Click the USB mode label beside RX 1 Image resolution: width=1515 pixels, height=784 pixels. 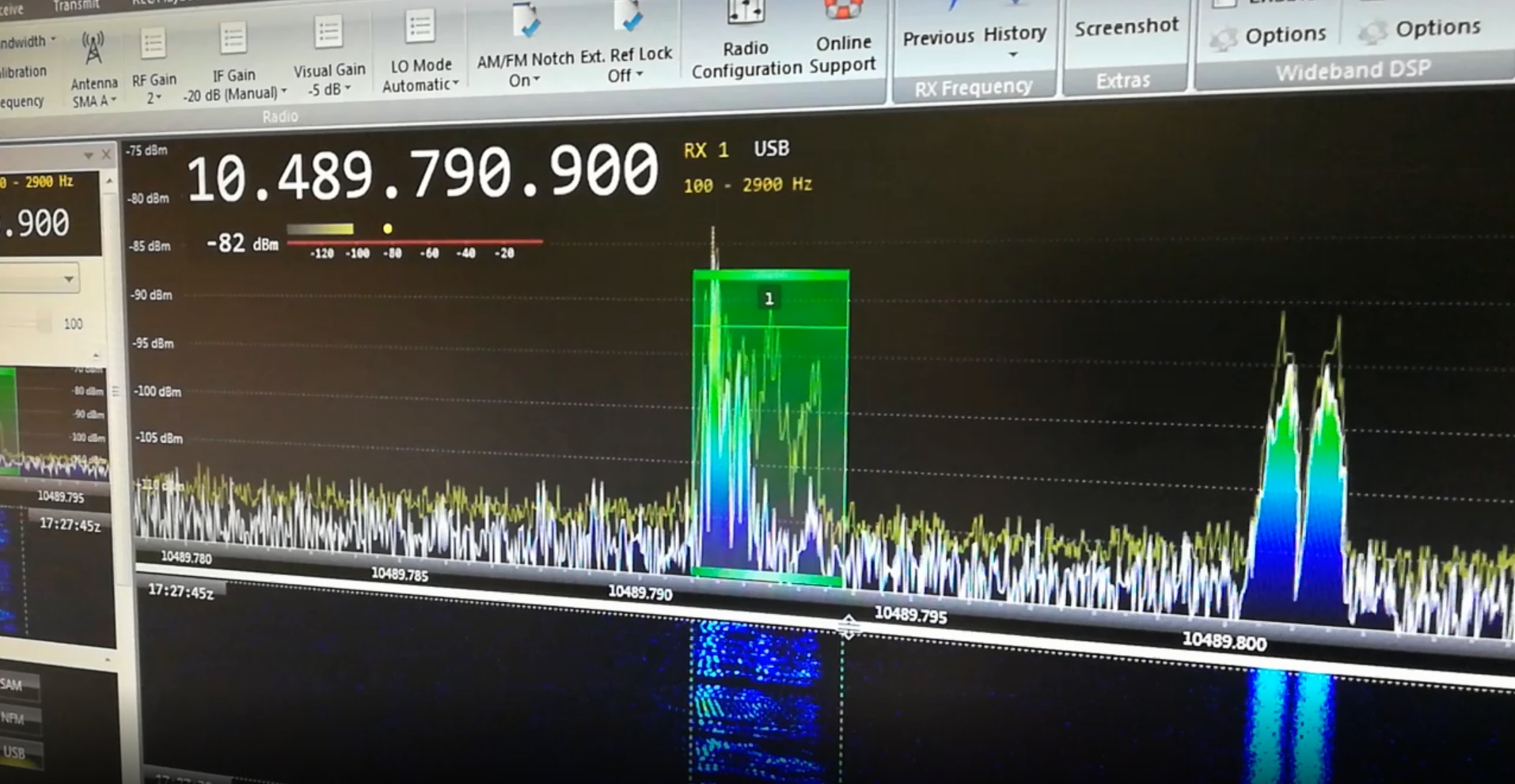(771, 149)
